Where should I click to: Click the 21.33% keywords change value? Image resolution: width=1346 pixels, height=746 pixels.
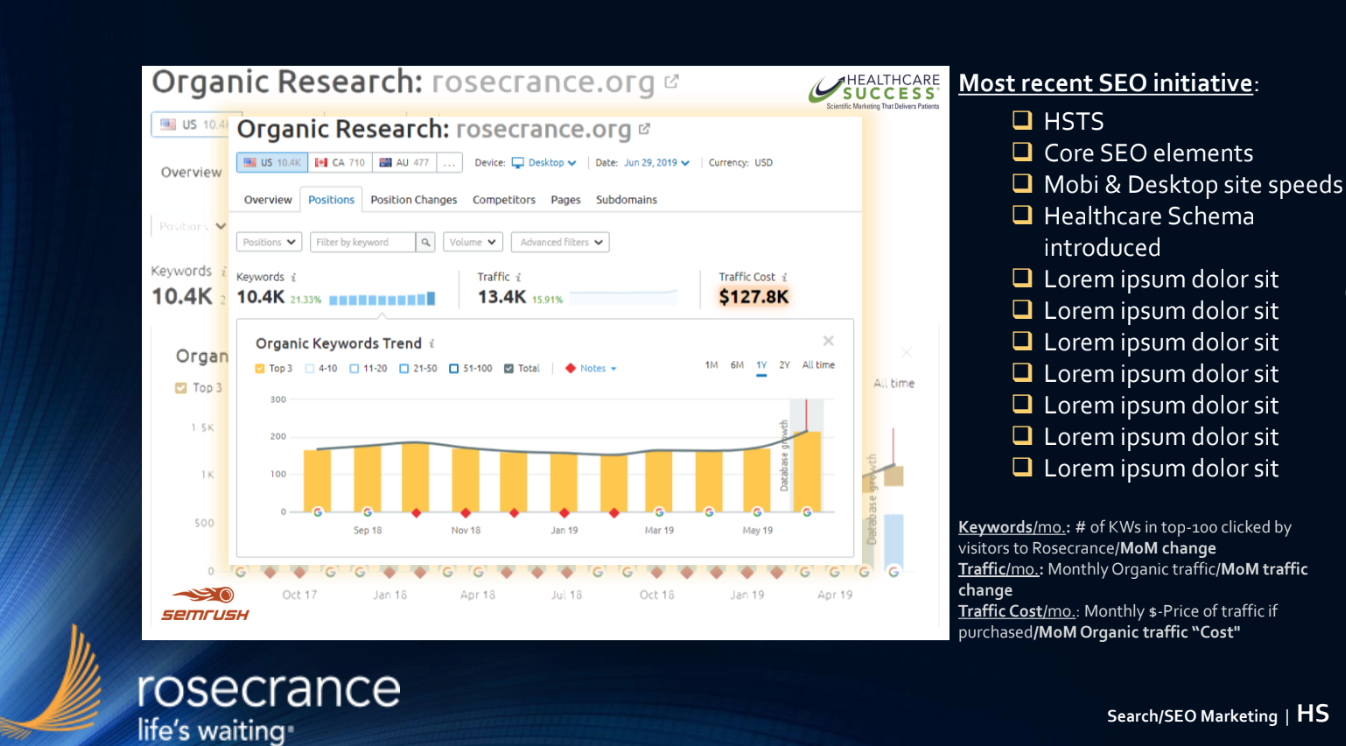(x=306, y=299)
